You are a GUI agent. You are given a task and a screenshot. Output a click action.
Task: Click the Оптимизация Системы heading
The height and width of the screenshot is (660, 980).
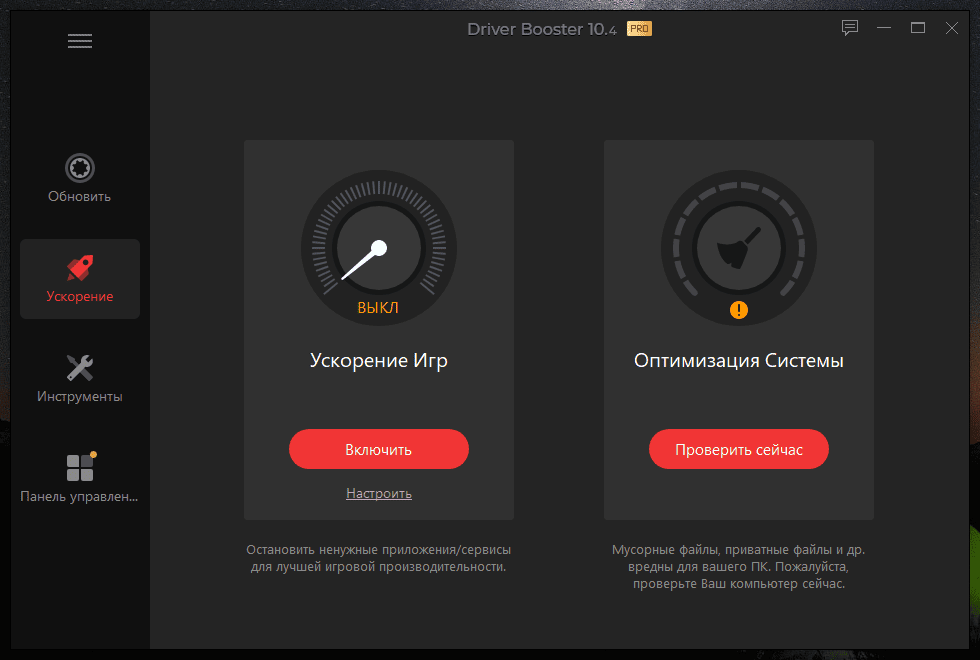coord(739,361)
